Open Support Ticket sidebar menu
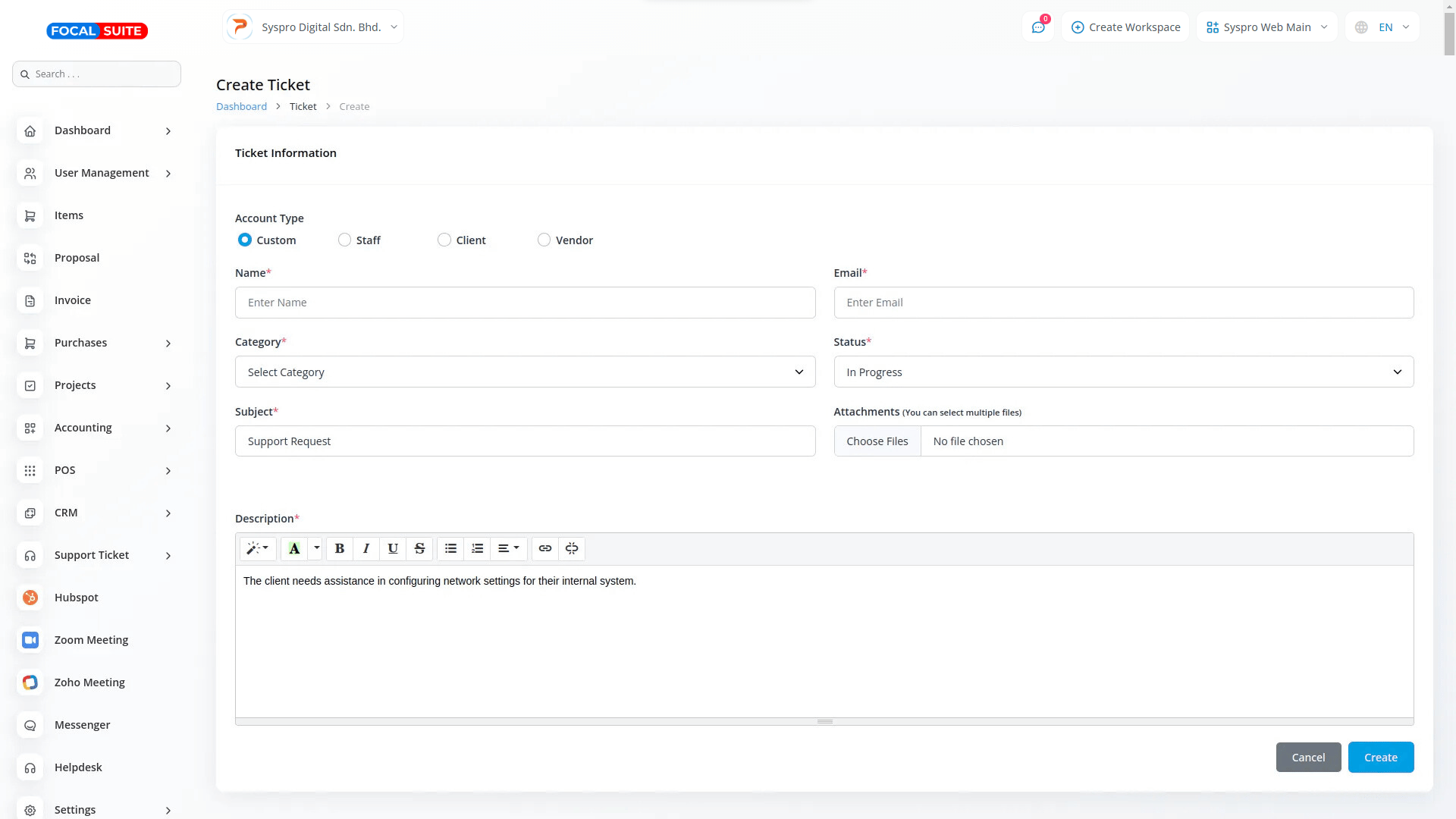 pyautogui.click(x=93, y=555)
